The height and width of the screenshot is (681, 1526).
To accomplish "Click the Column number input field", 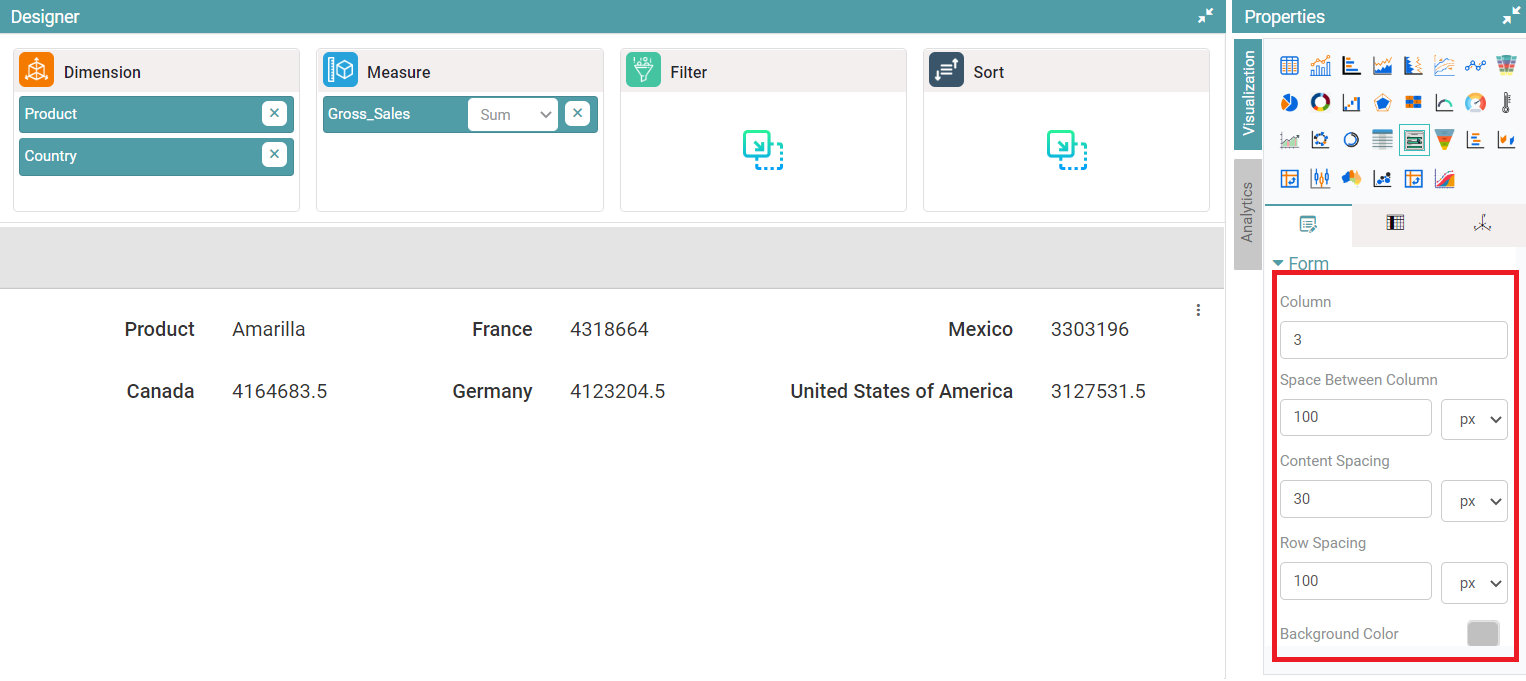I will 1393,340.
